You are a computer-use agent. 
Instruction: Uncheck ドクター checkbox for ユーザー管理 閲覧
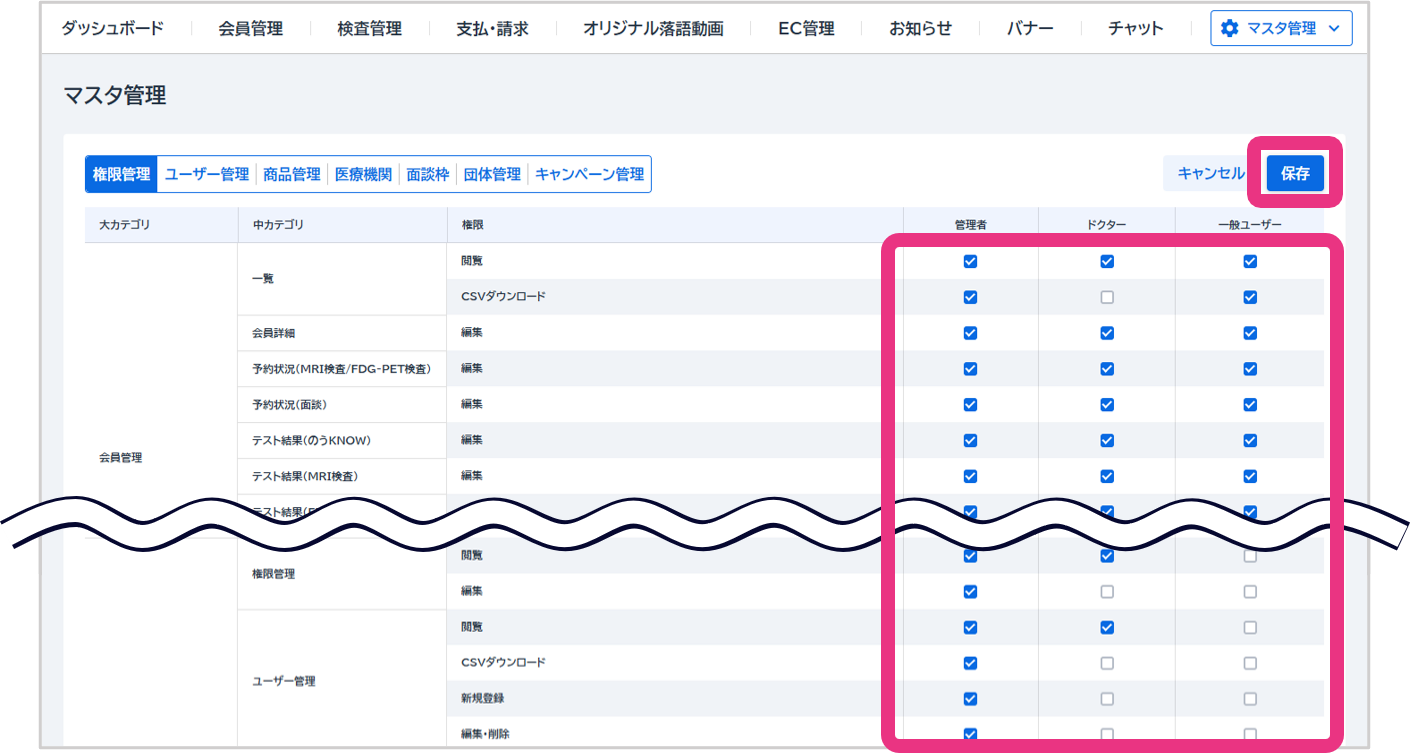pos(1107,627)
